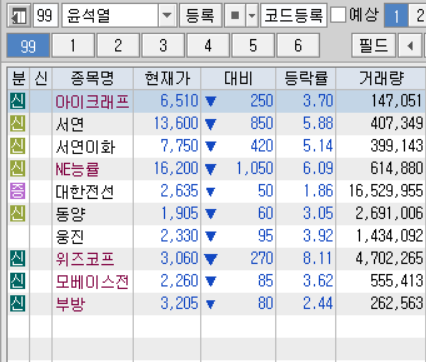Viewport: 426px width, 362px height.
Task: Click the 신 badge icon on 서연이화 row
Action: (x=17, y=146)
